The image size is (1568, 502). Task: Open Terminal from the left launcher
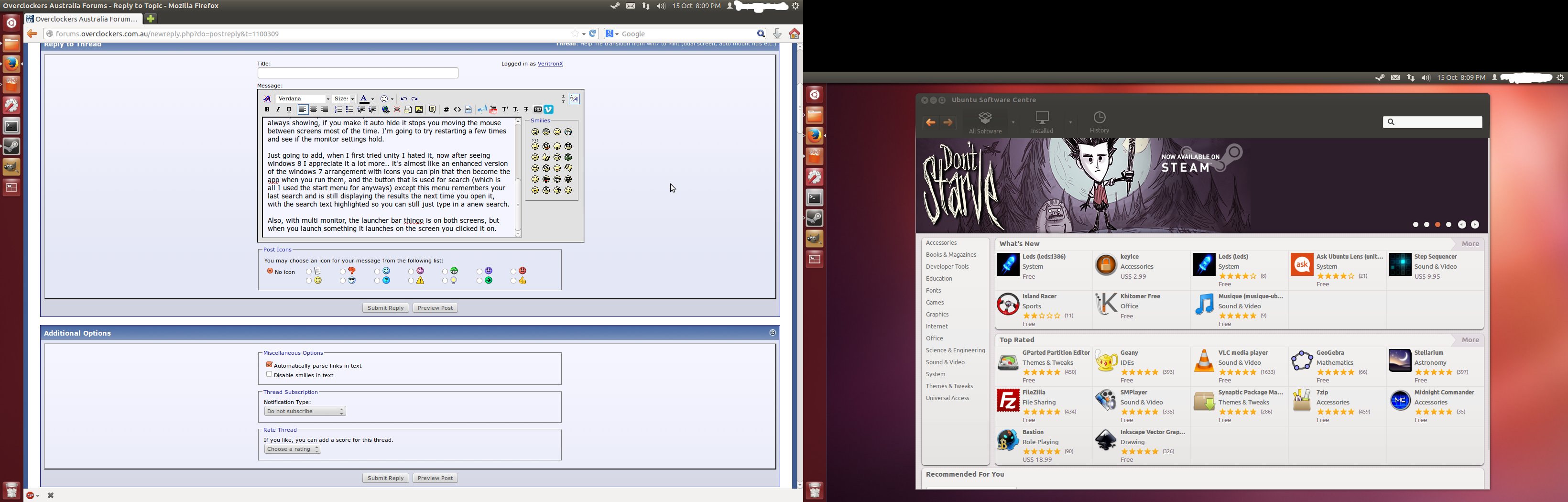pos(11,126)
